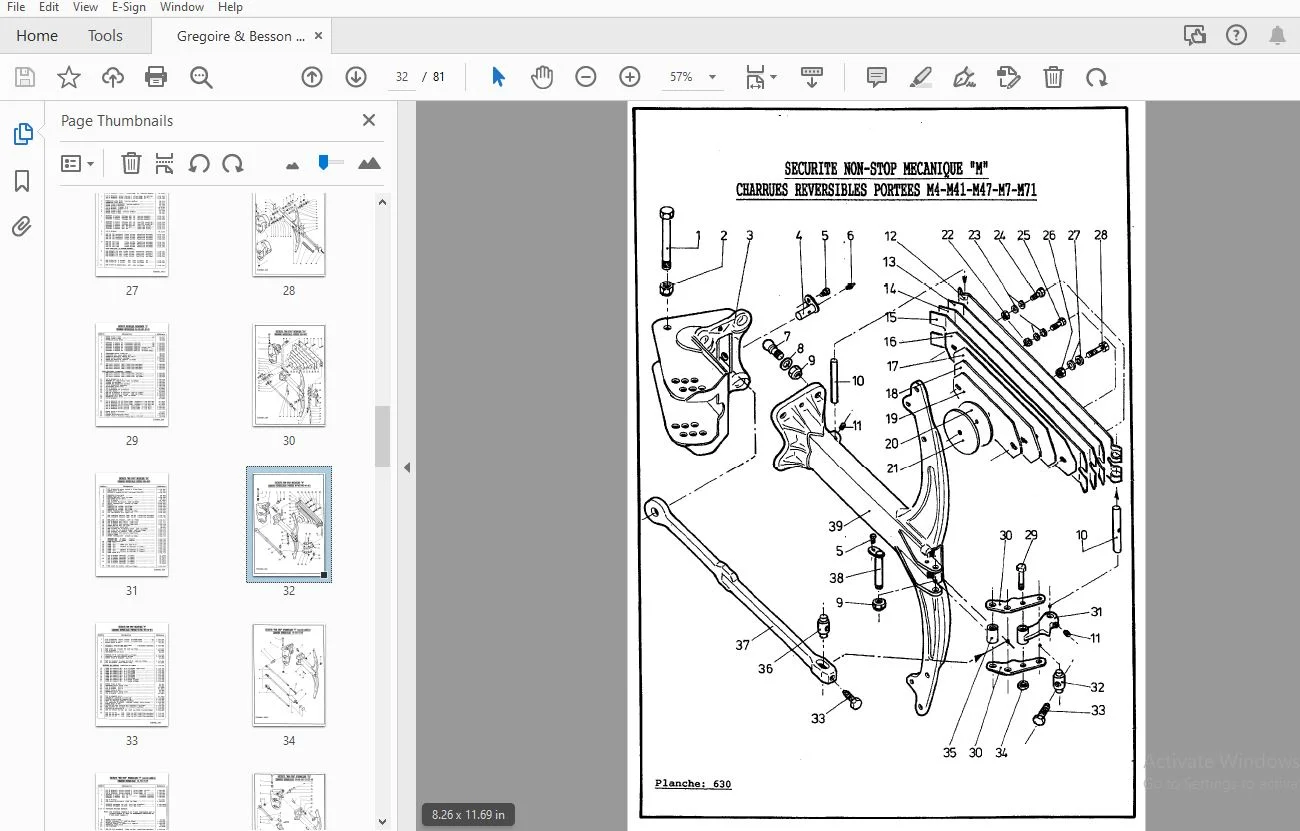Image resolution: width=1300 pixels, height=831 pixels.
Task: Select page 30 thumbnail
Action: point(289,375)
